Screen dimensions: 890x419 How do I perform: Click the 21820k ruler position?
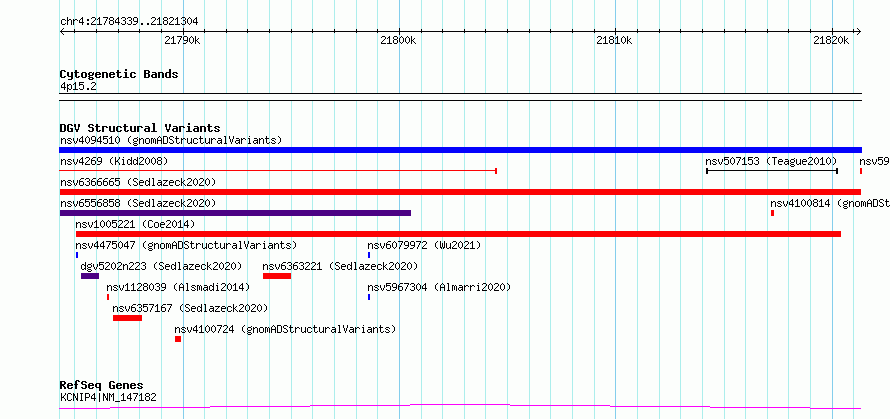click(831, 40)
